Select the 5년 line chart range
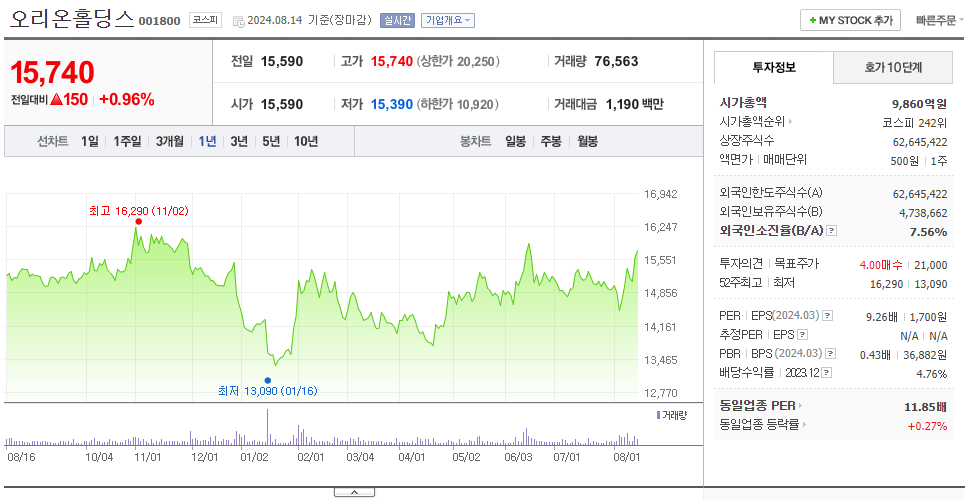Screen dimensions: 968x500 click(271, 141)
